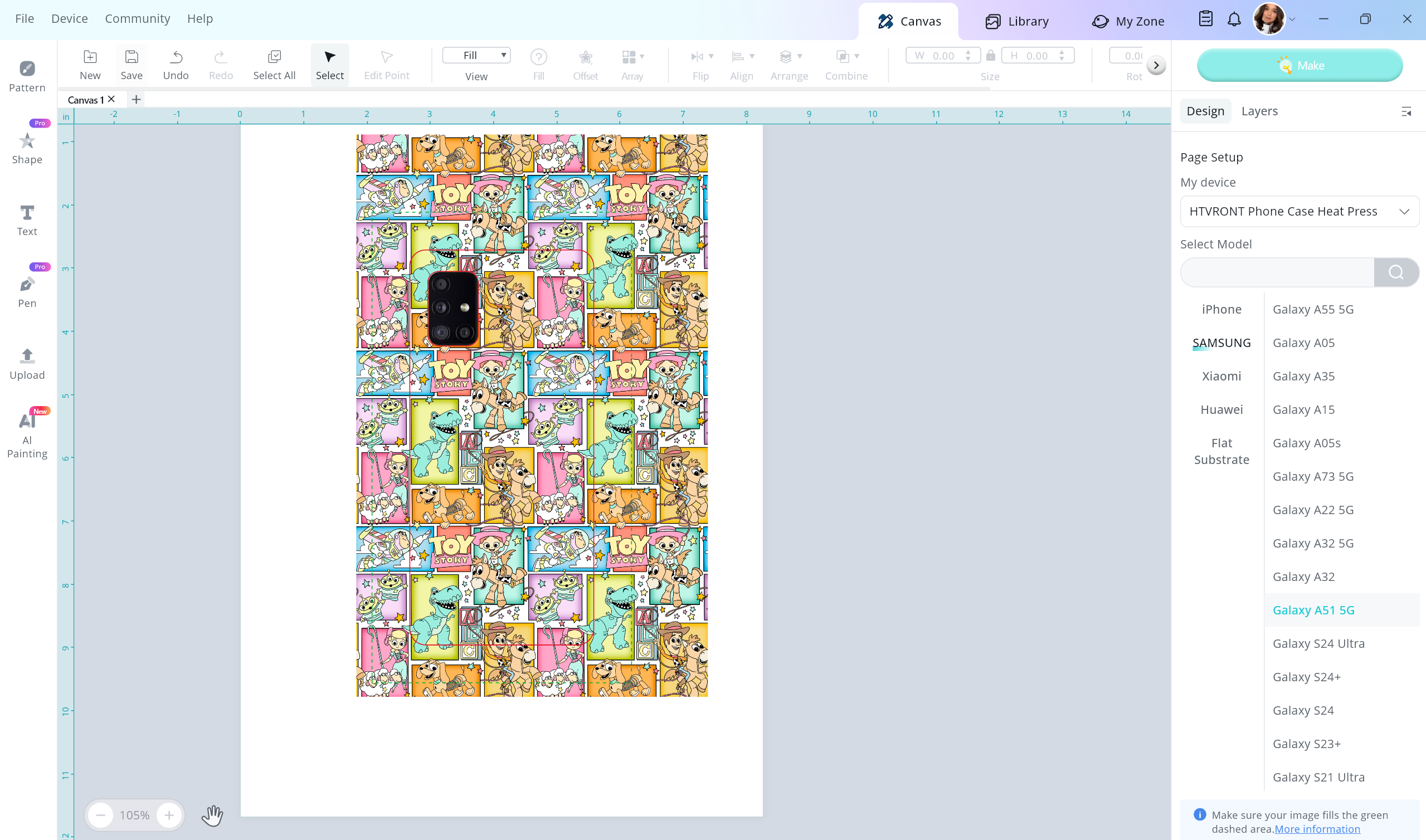Viewport: 1426px width, 840px height.
Task: Switch to the Layers tab
Action: click(1259, 111)
